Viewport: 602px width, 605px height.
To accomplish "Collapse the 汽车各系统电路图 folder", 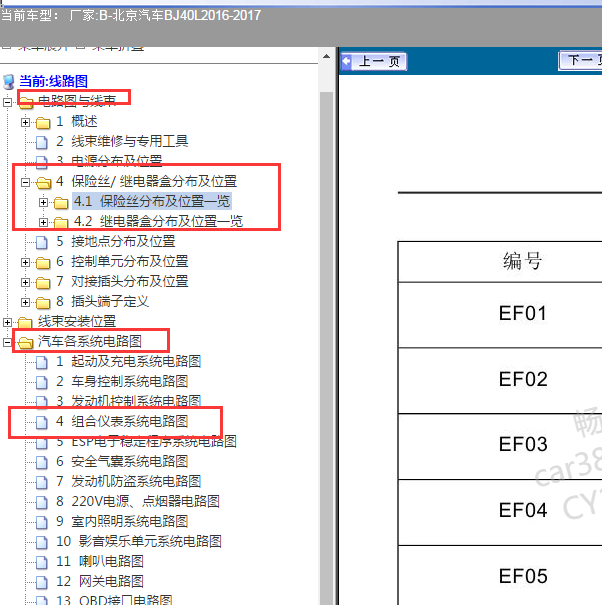I will click(x=7, y=342).
